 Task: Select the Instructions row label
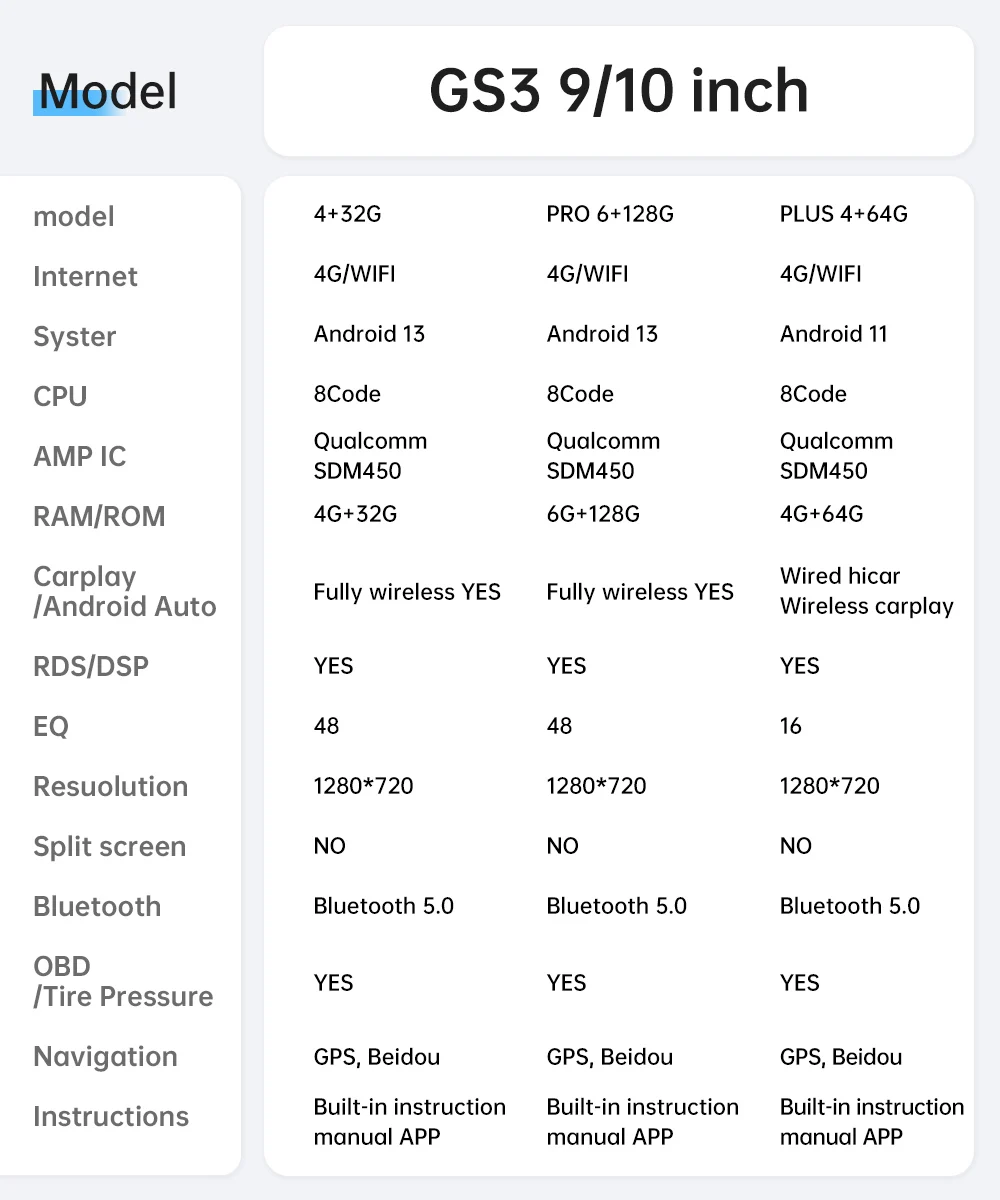point(111,1116)
